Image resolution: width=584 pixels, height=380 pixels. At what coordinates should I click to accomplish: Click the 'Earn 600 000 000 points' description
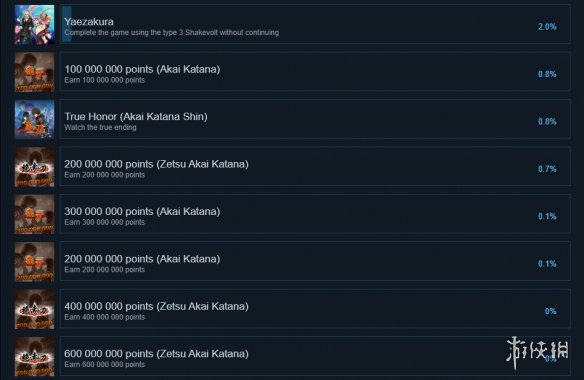(105, 364)
